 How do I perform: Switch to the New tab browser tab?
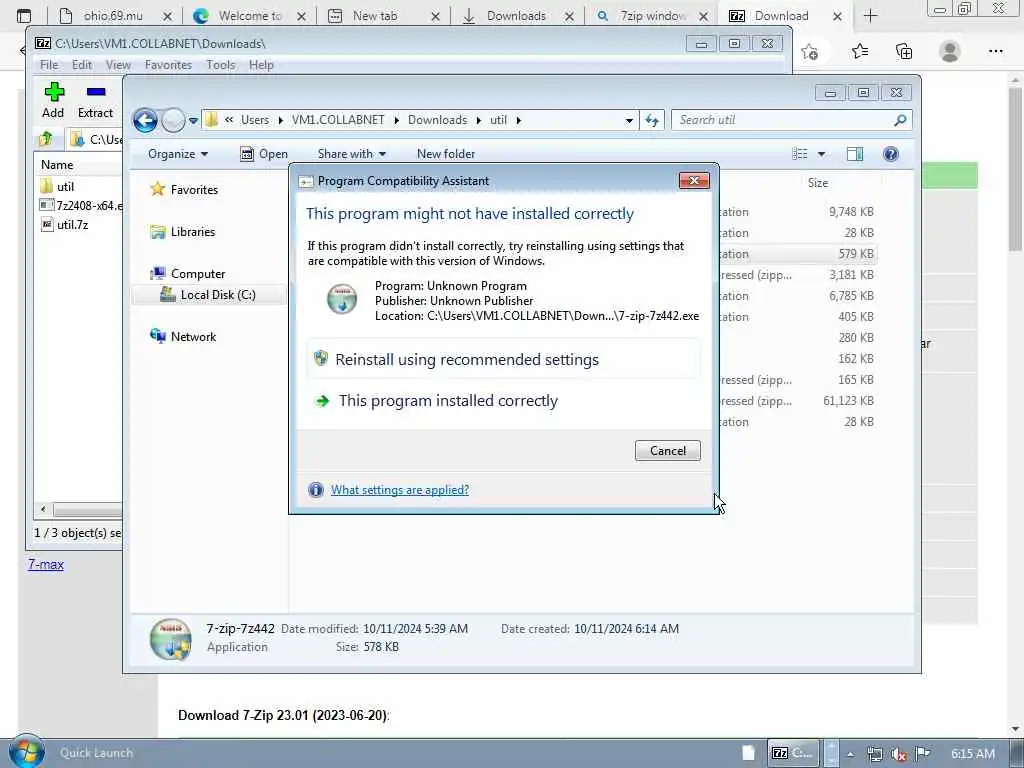(383, 16)
